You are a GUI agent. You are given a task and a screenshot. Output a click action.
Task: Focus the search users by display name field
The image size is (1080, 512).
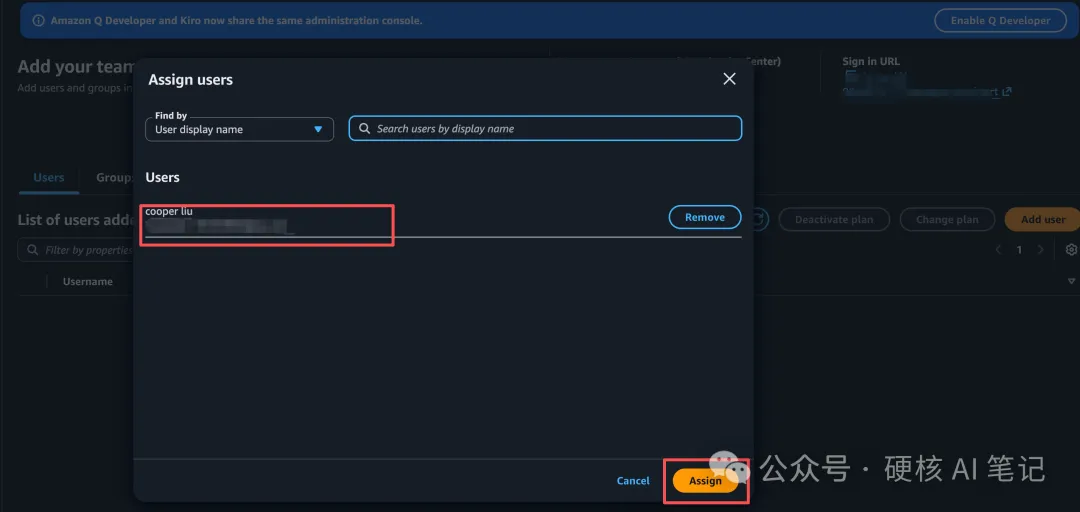pyautogui.click(x=555, y=129)
